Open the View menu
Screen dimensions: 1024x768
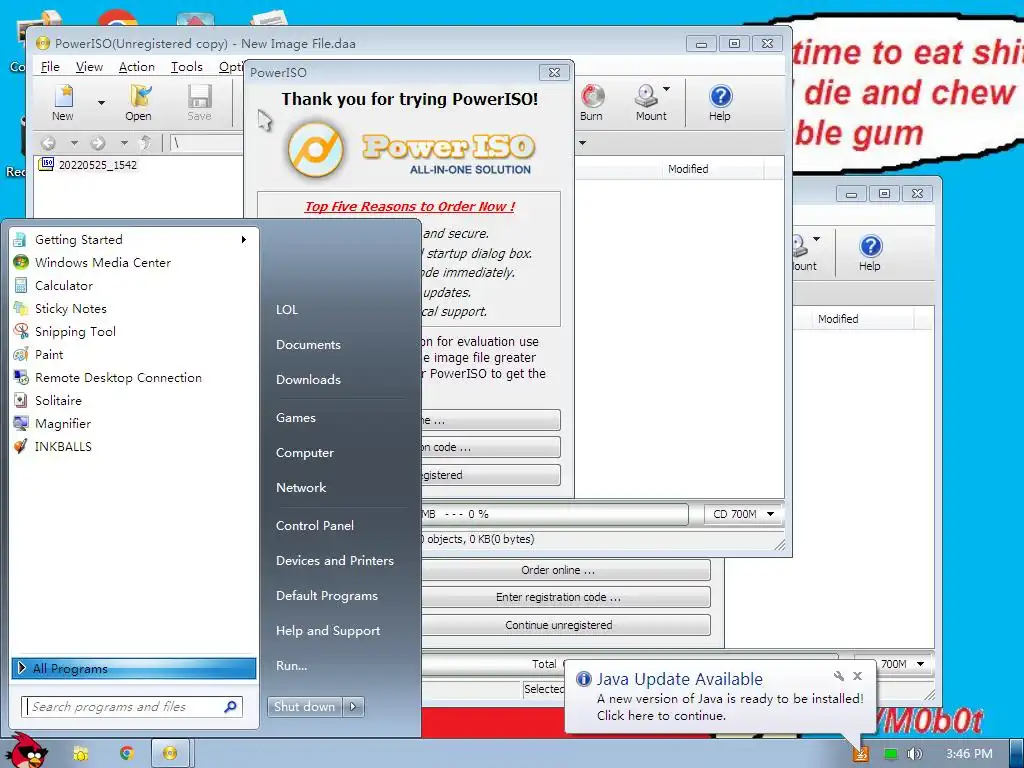pos(89,67)
